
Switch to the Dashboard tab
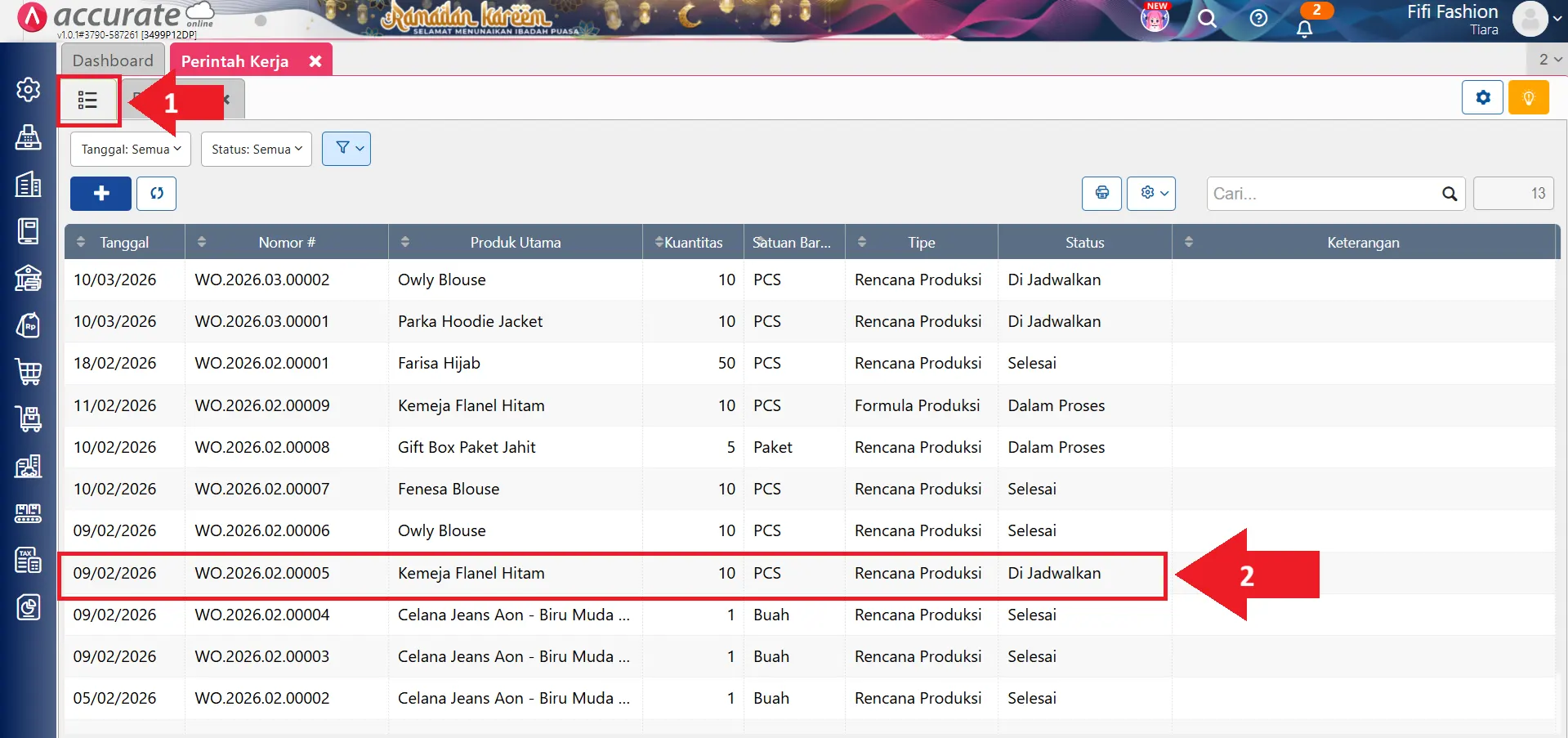[113, 60]
